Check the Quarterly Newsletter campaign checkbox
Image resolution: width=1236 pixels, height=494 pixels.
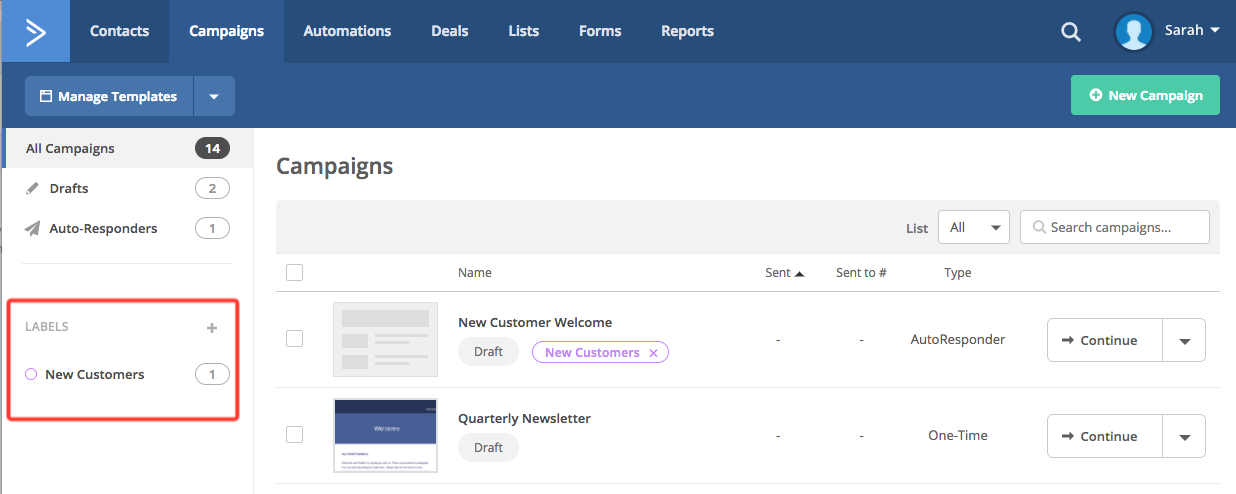294,434
